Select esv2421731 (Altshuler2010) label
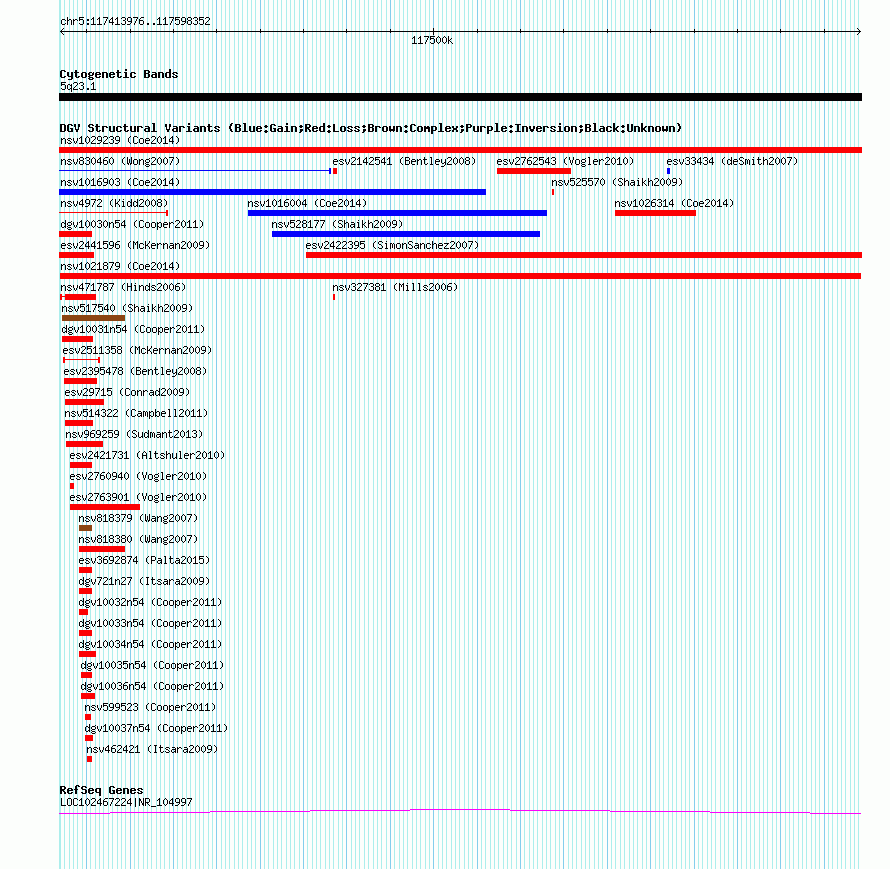This screenshot has width=890, height=869. [147, 455]
